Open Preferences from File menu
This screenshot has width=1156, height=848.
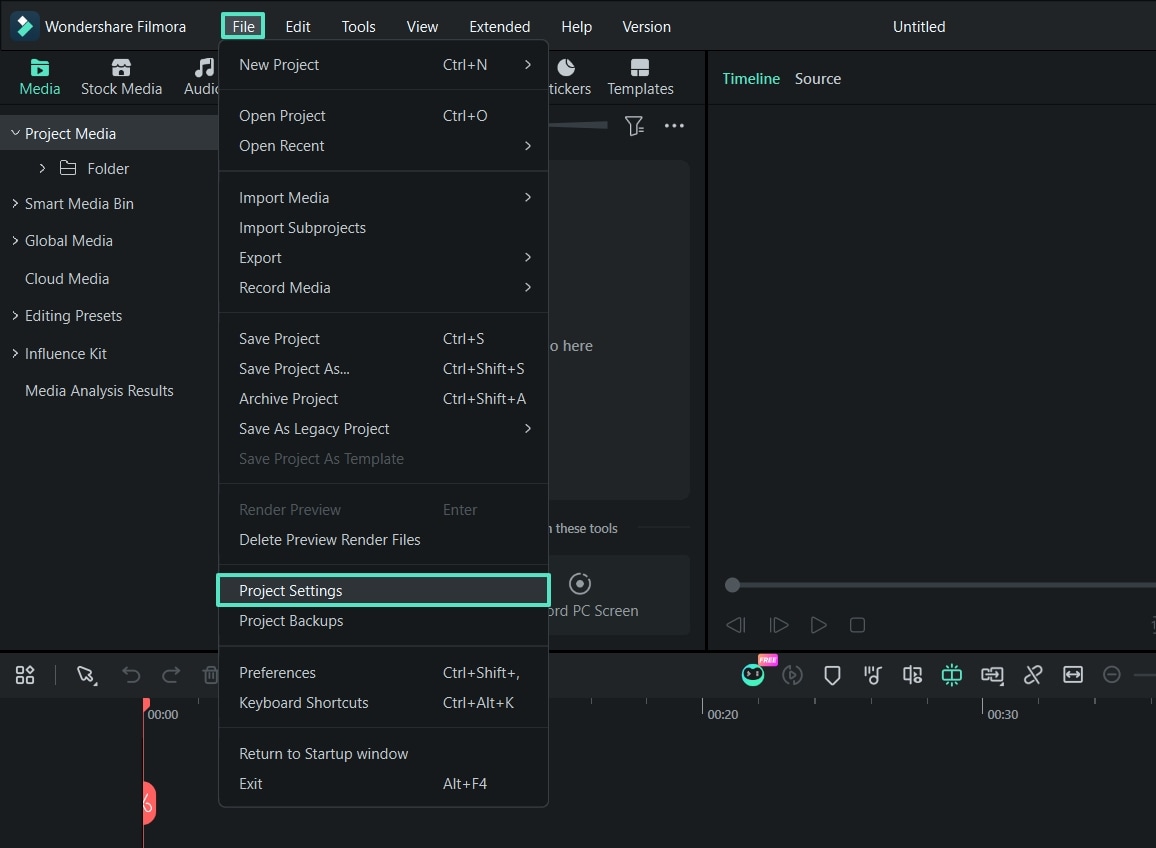[x=383, y=673]
